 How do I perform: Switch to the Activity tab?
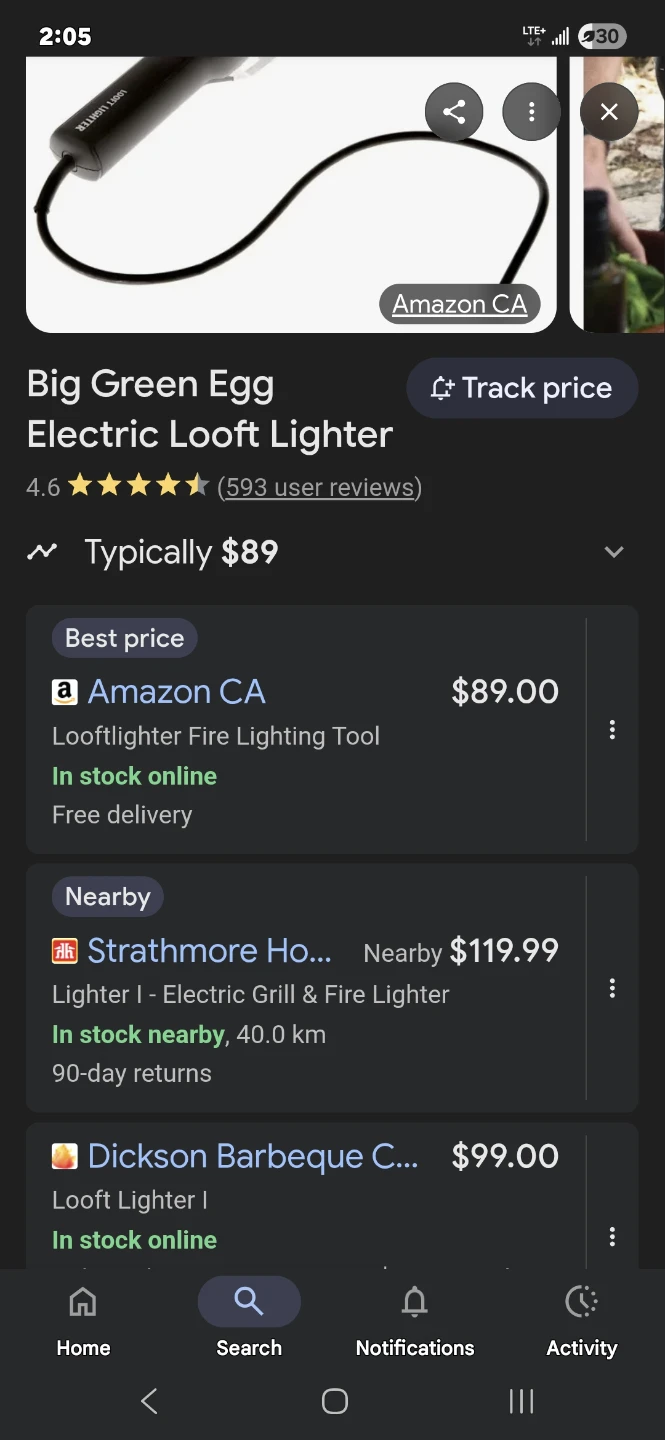click(581, 1320)
